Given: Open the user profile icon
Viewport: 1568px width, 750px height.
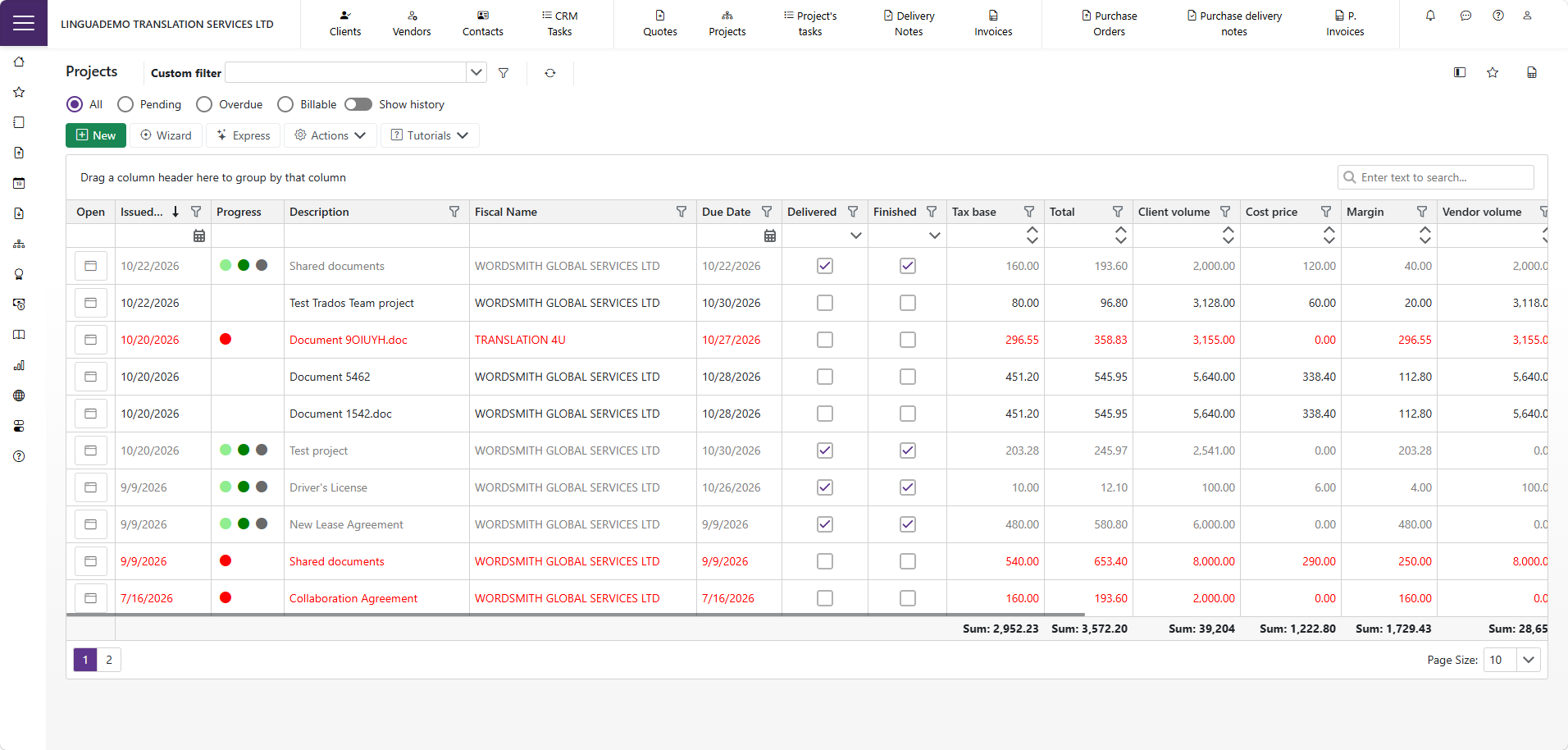Looking at the screenshot, I should pyautogui.click(x=1527, y=16).
